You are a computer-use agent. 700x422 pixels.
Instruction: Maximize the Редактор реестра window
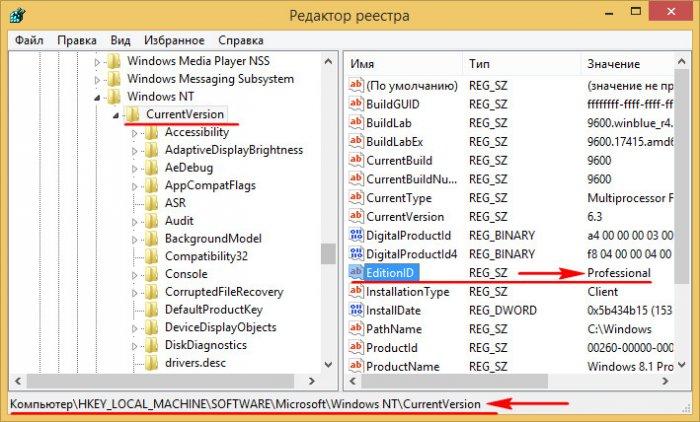(x=635, y=12)
